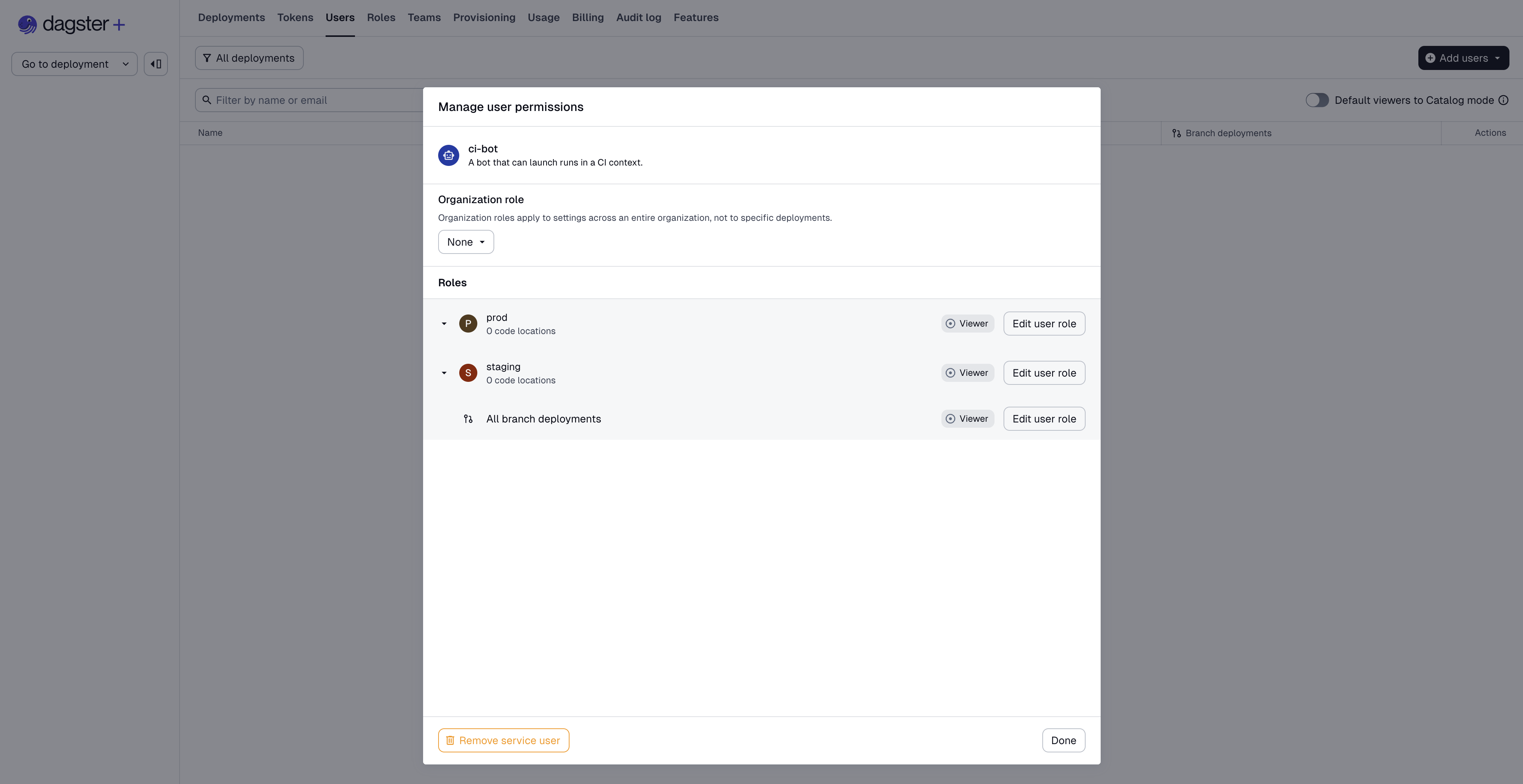1523x784 pixels.
Task: Click the Dagster+ logo
Action: 70,24
